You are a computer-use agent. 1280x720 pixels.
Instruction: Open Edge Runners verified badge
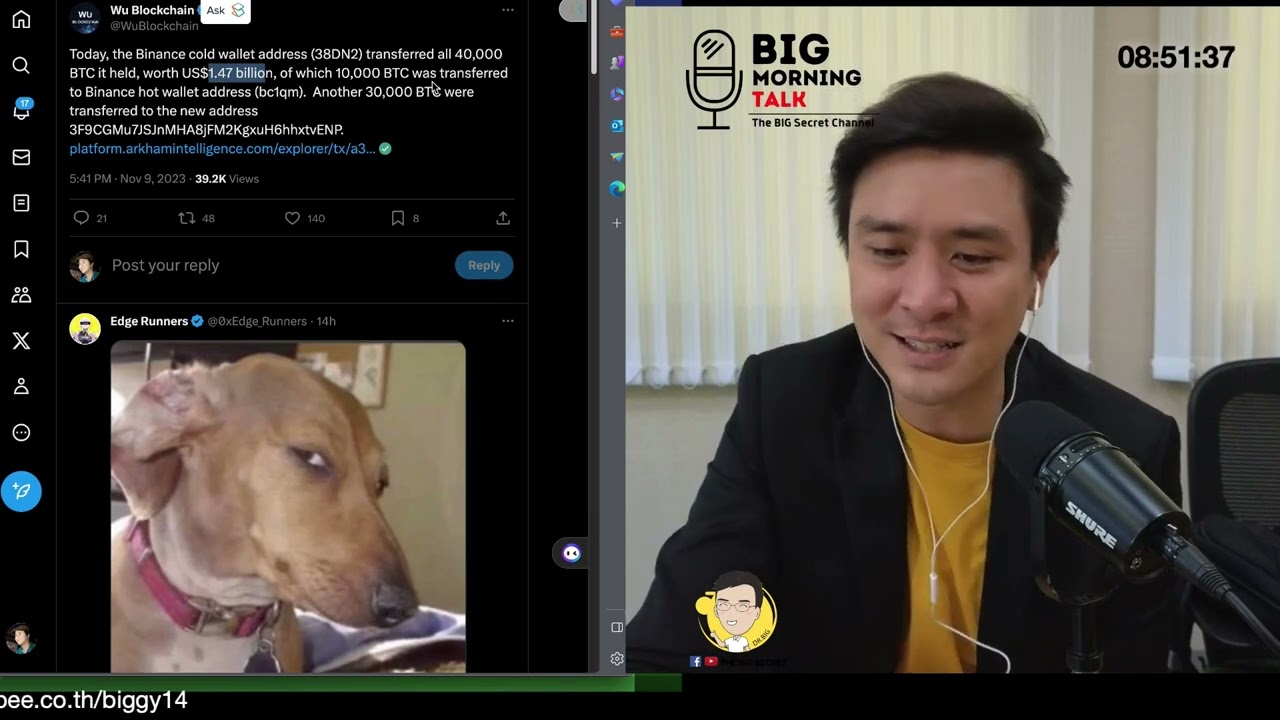tap(197, 321)
